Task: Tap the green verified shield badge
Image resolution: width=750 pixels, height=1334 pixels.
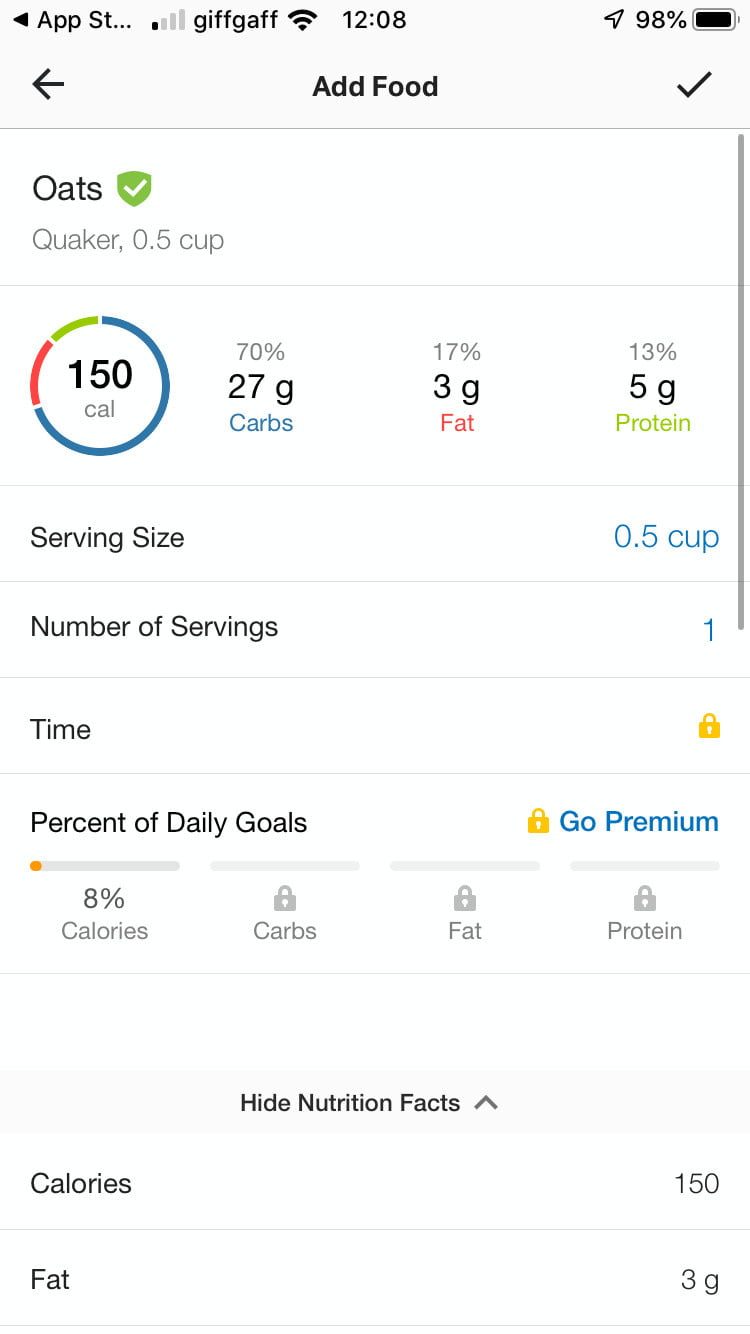Action: [134, 188]
